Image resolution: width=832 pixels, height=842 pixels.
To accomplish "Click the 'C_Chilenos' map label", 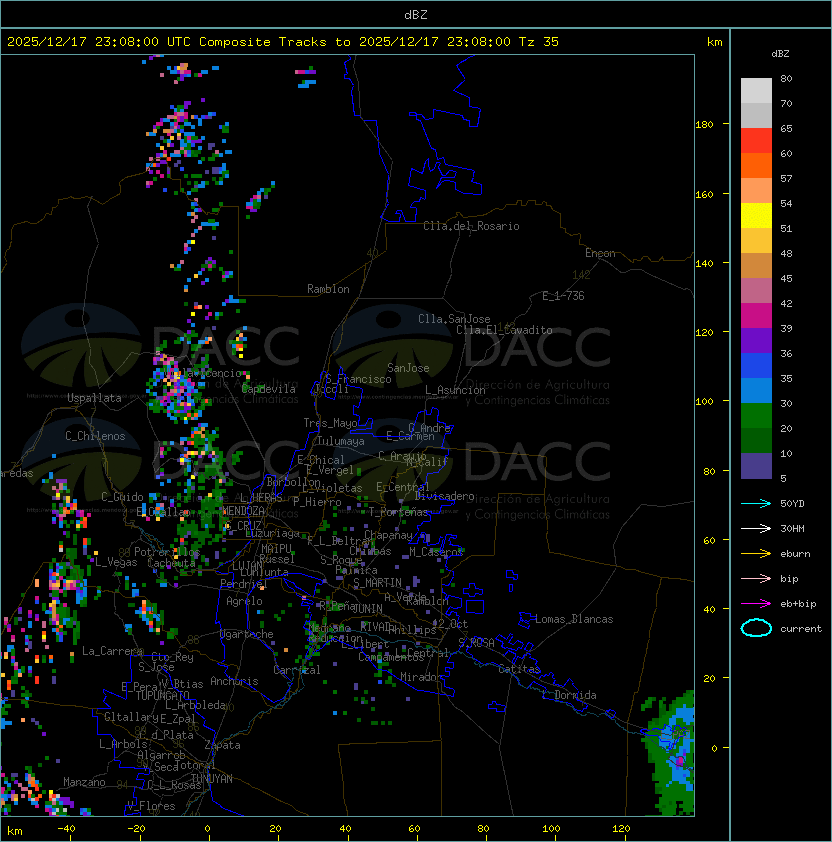I will coord(95,436).
